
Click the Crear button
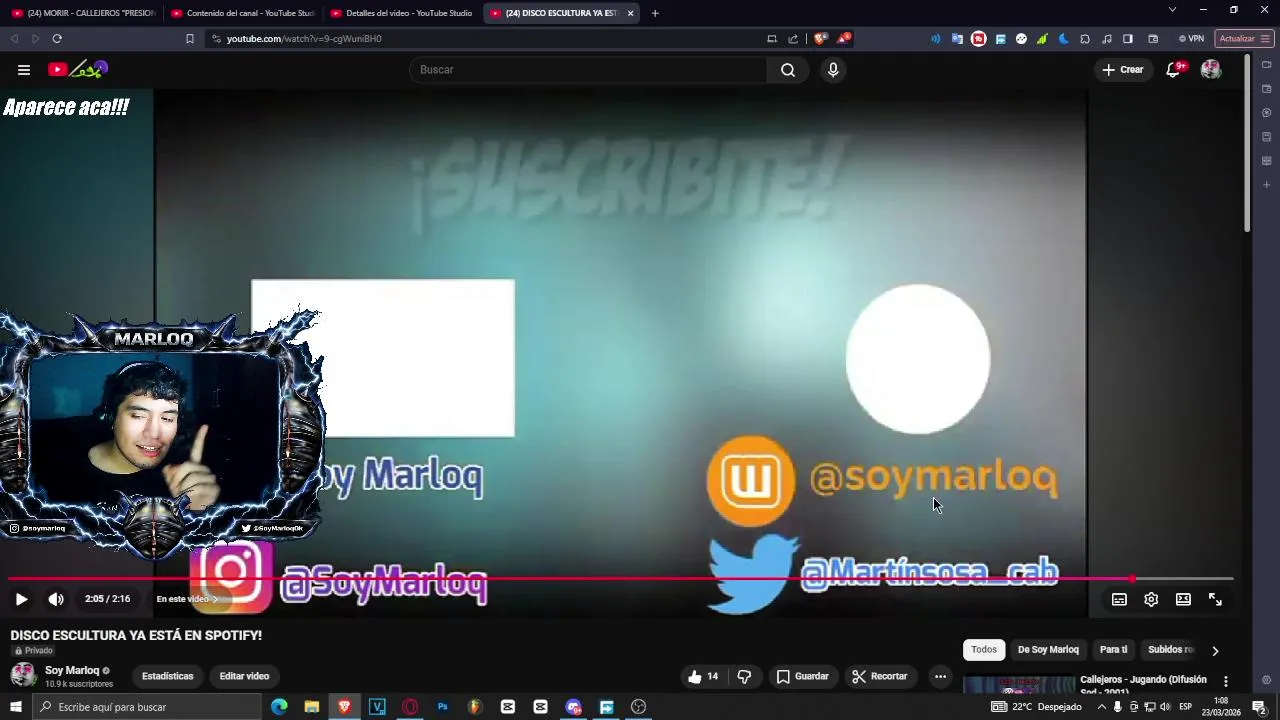1122,70
